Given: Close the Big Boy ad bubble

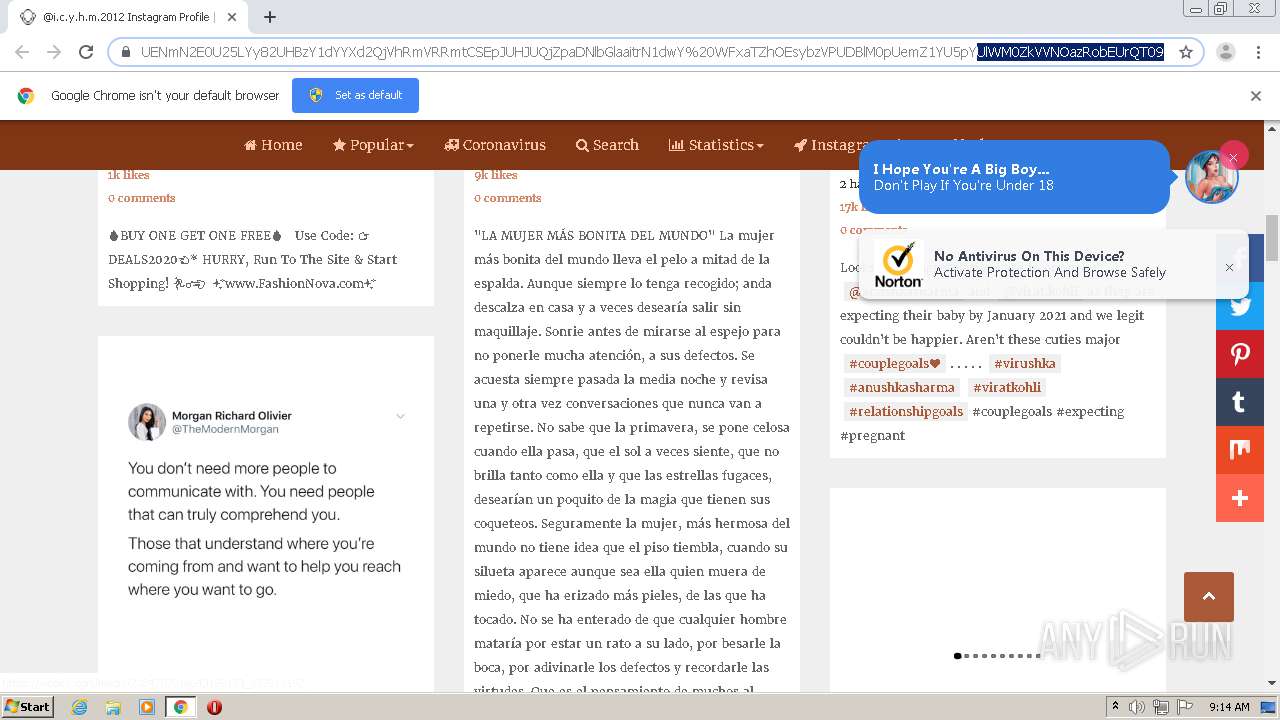Looking at the screenshot, I should click(x=1233, y=157).
